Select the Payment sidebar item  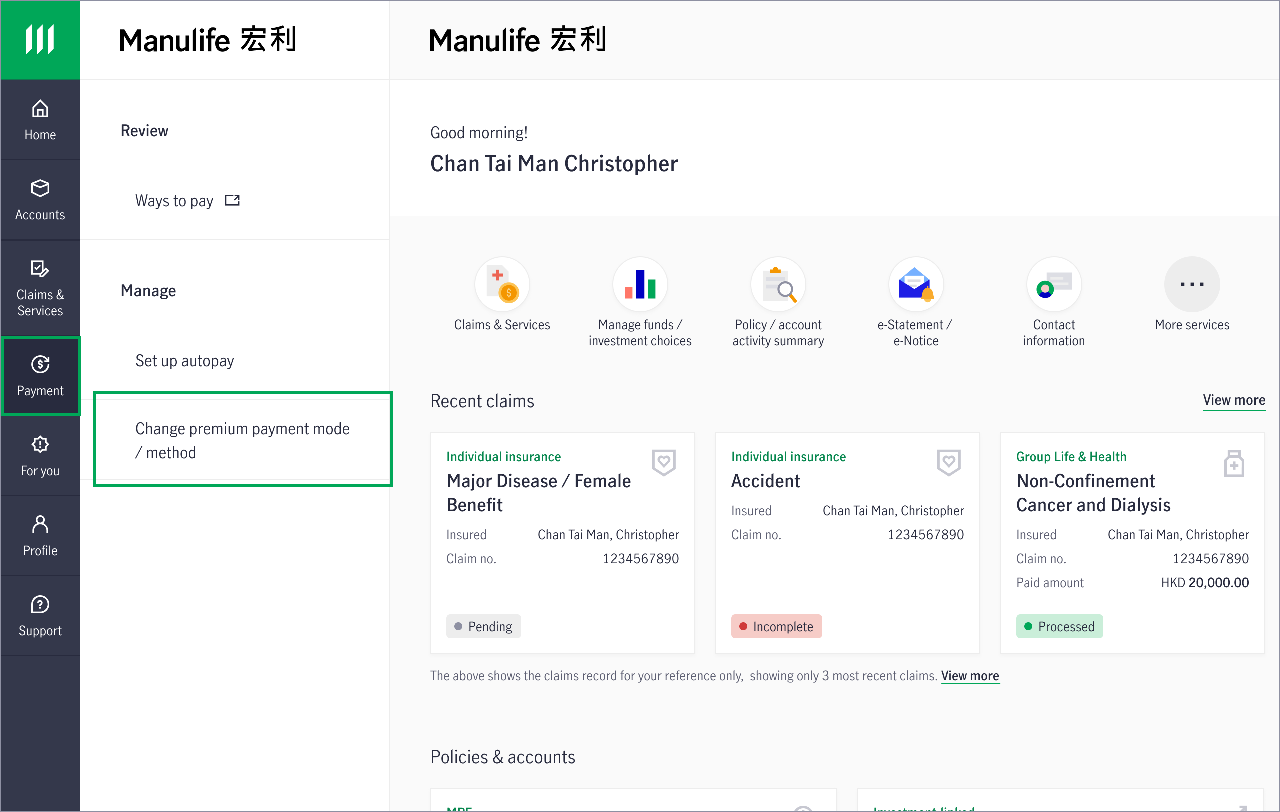coord(40,376)
